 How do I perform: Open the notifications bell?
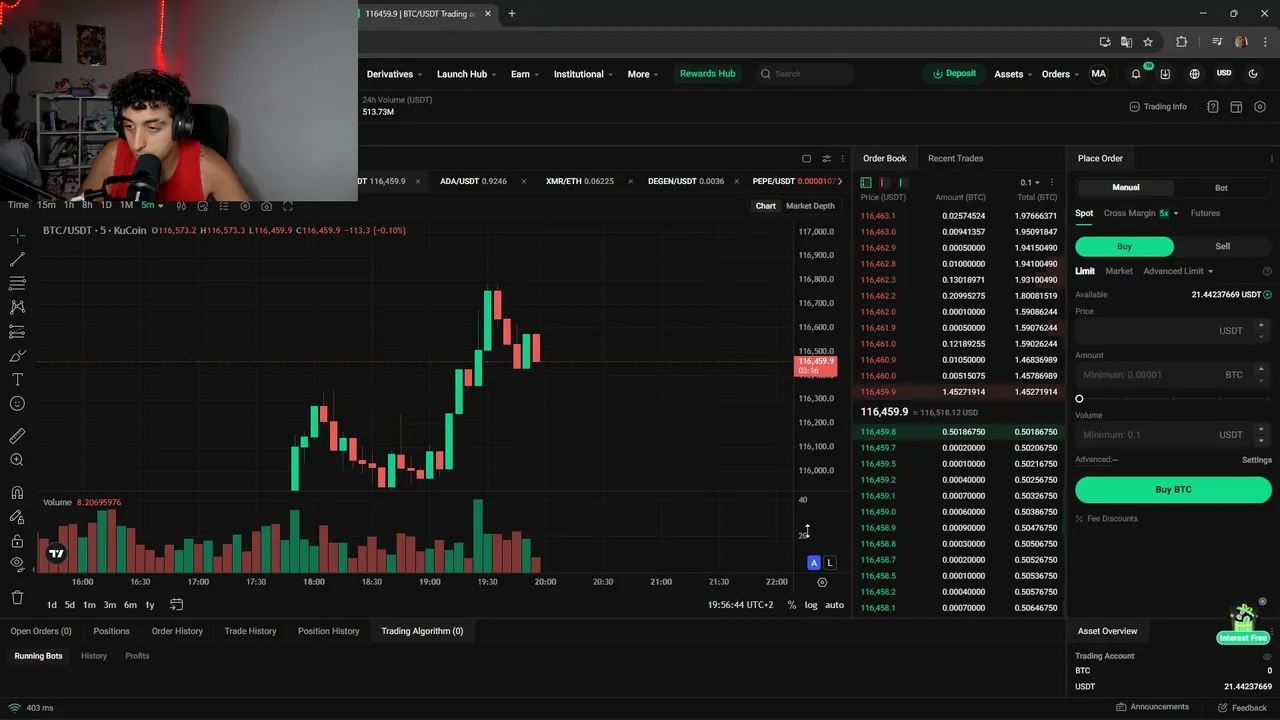[x=1136, y=74]
